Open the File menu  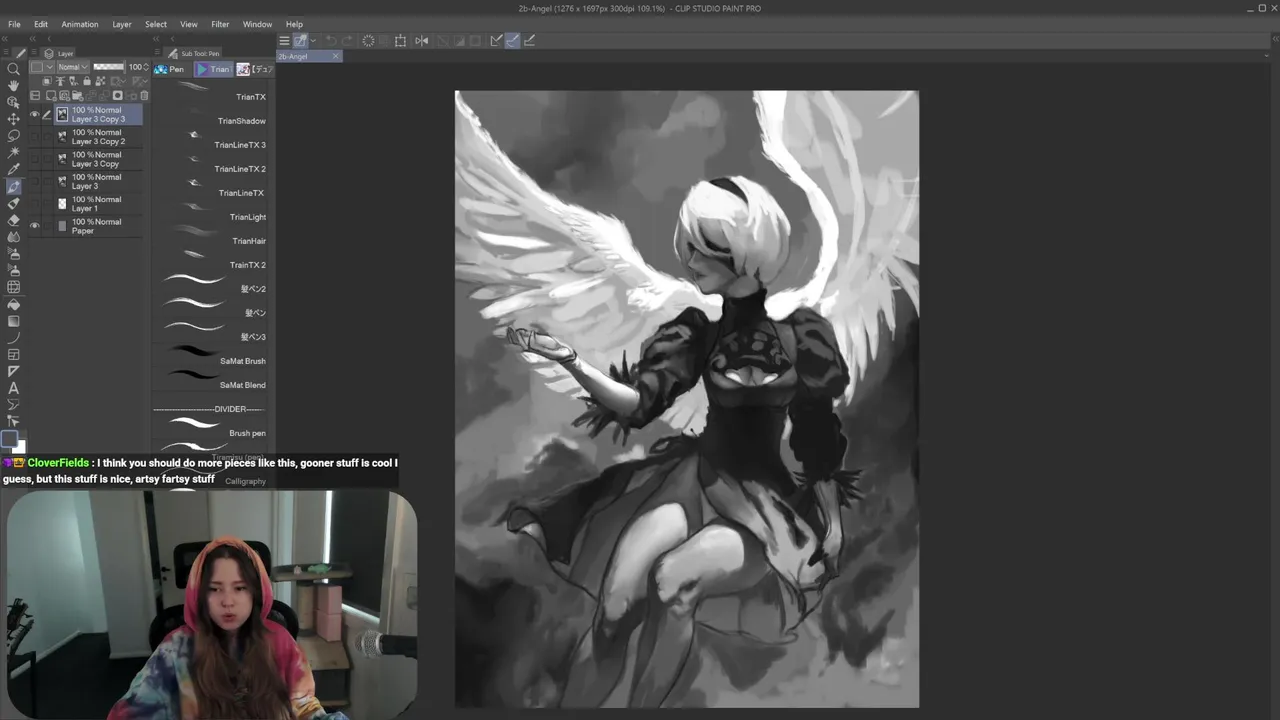click(x=14, y=24)
